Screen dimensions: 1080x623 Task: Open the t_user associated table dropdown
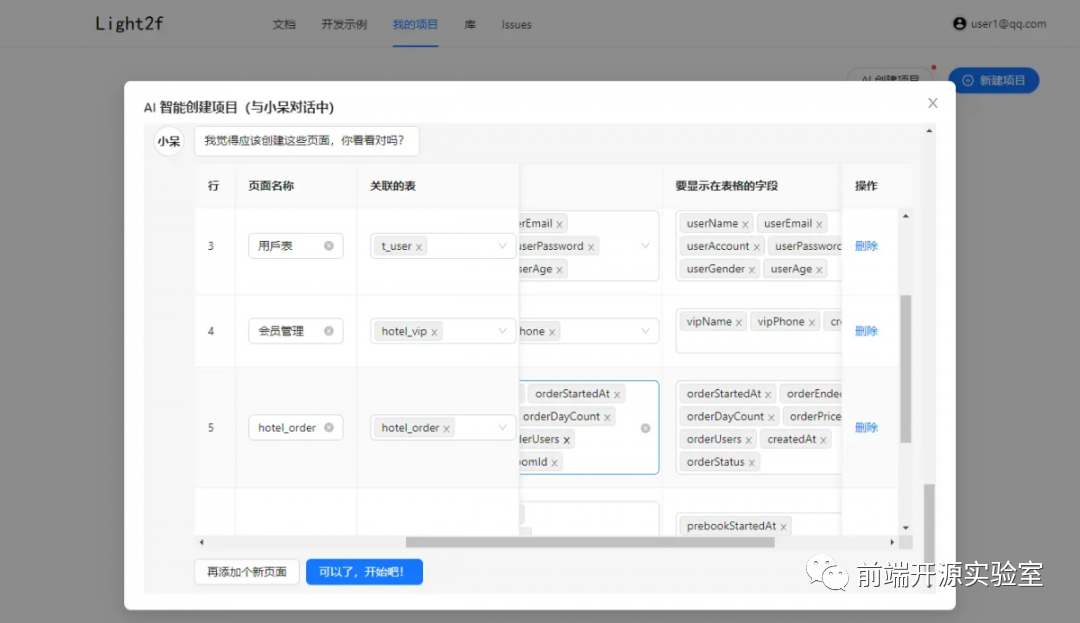click(500, 245)
